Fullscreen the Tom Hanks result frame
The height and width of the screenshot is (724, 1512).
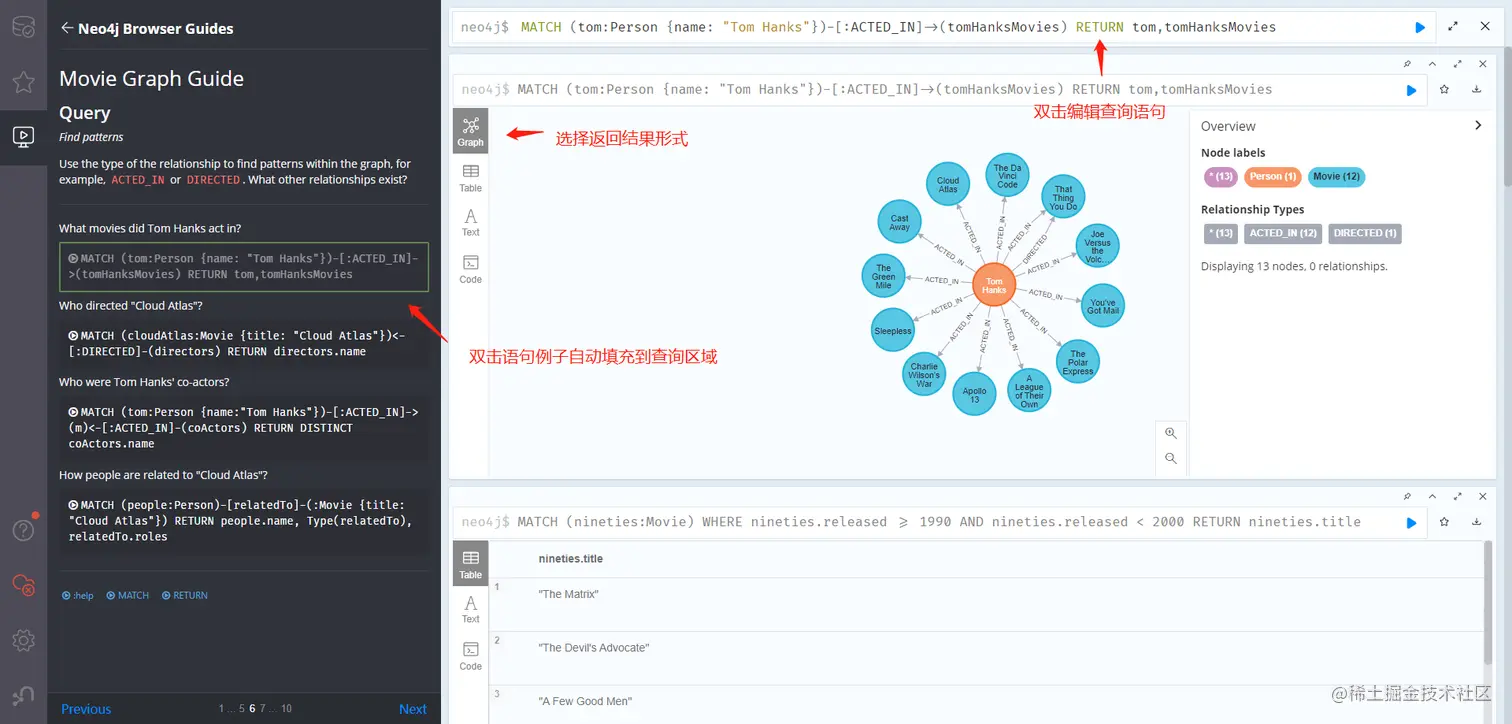[1458, 64]
